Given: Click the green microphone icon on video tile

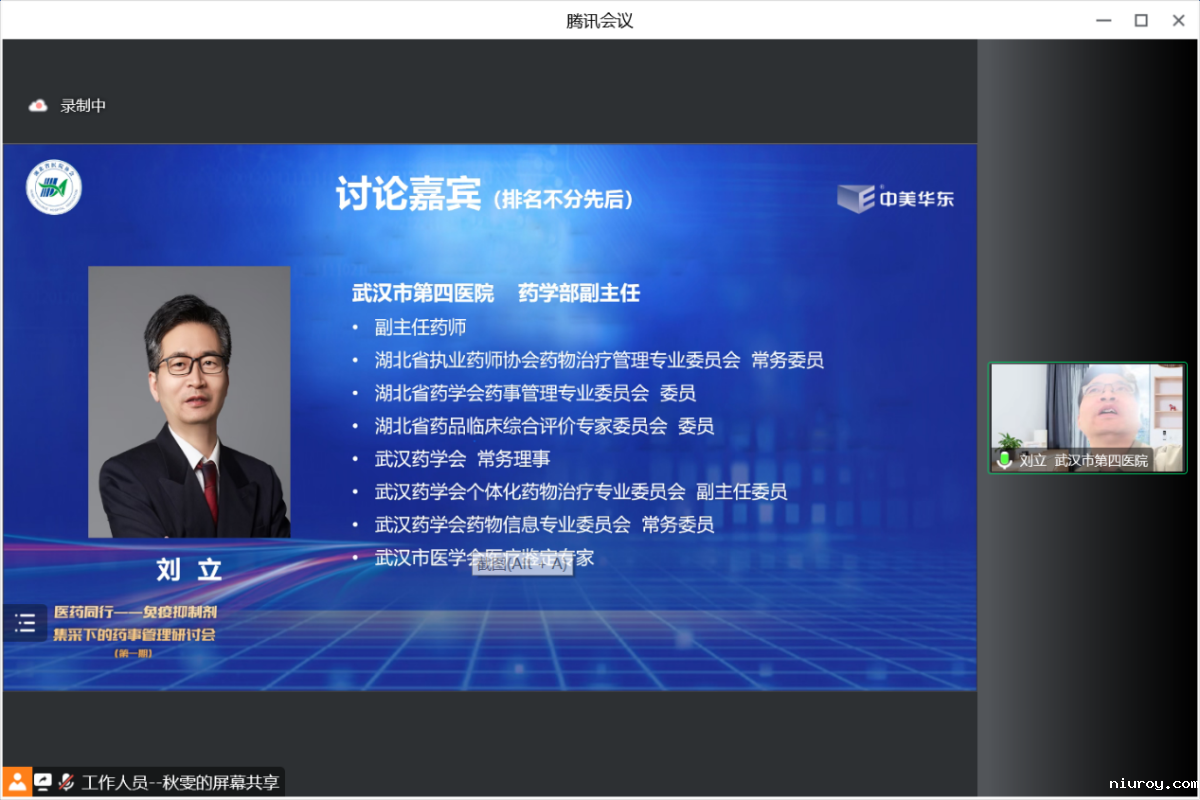Looking at the screenshot, I should 1004,460.
